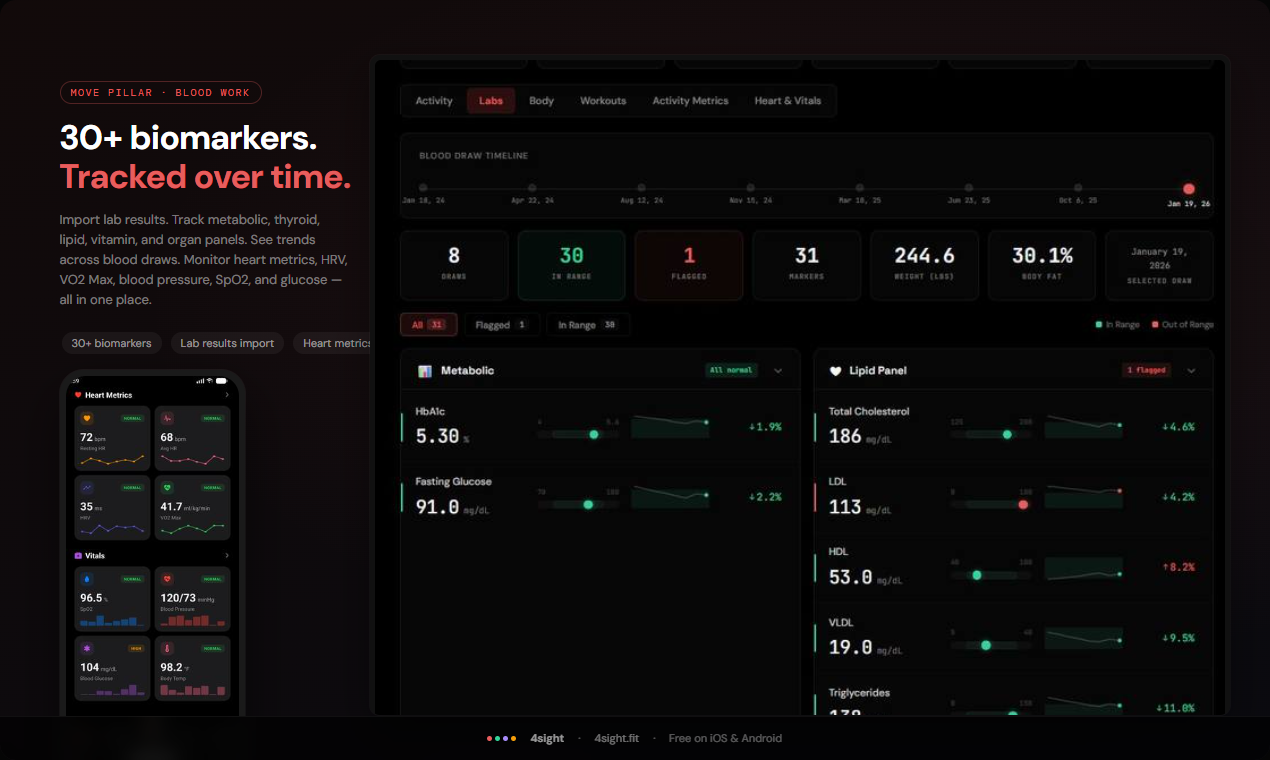This screenshot has height=760, width=1270.
Task: Click the LDL trend sparkline
Action: pyautogui.click(x=1084, y=497)
